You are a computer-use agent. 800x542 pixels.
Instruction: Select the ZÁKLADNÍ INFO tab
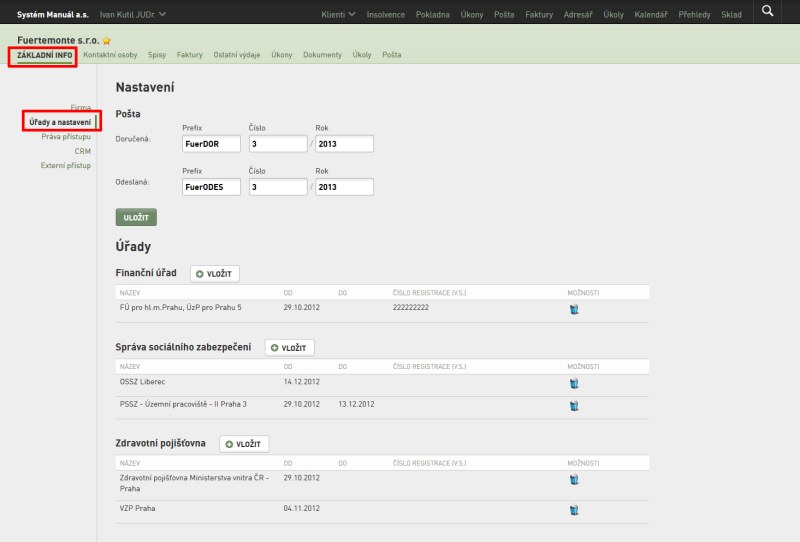tap(45, 55)
